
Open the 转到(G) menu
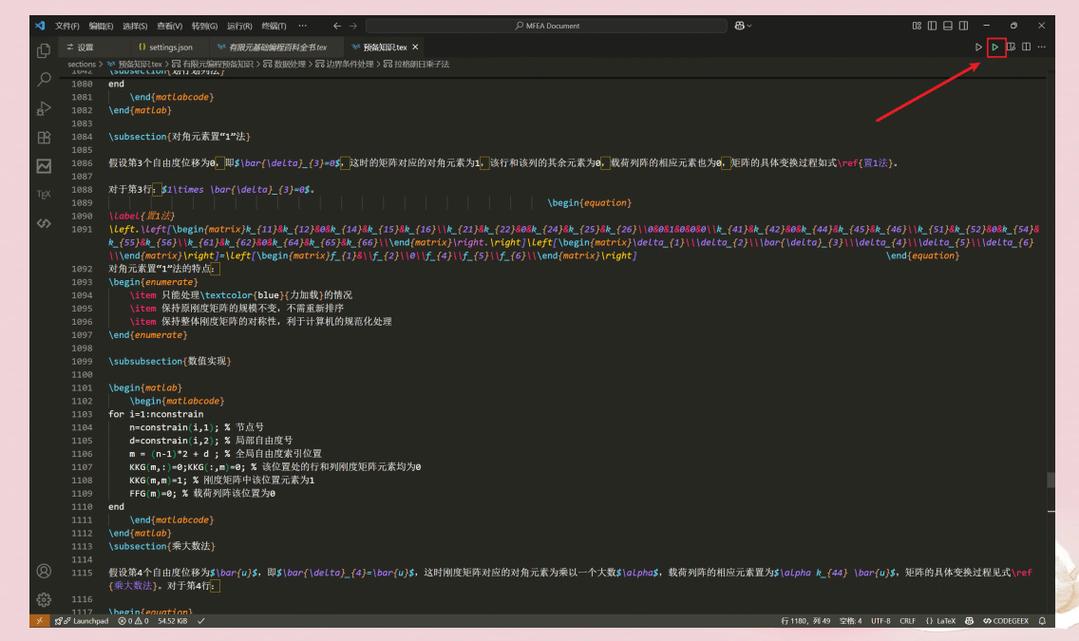[204, 25]
